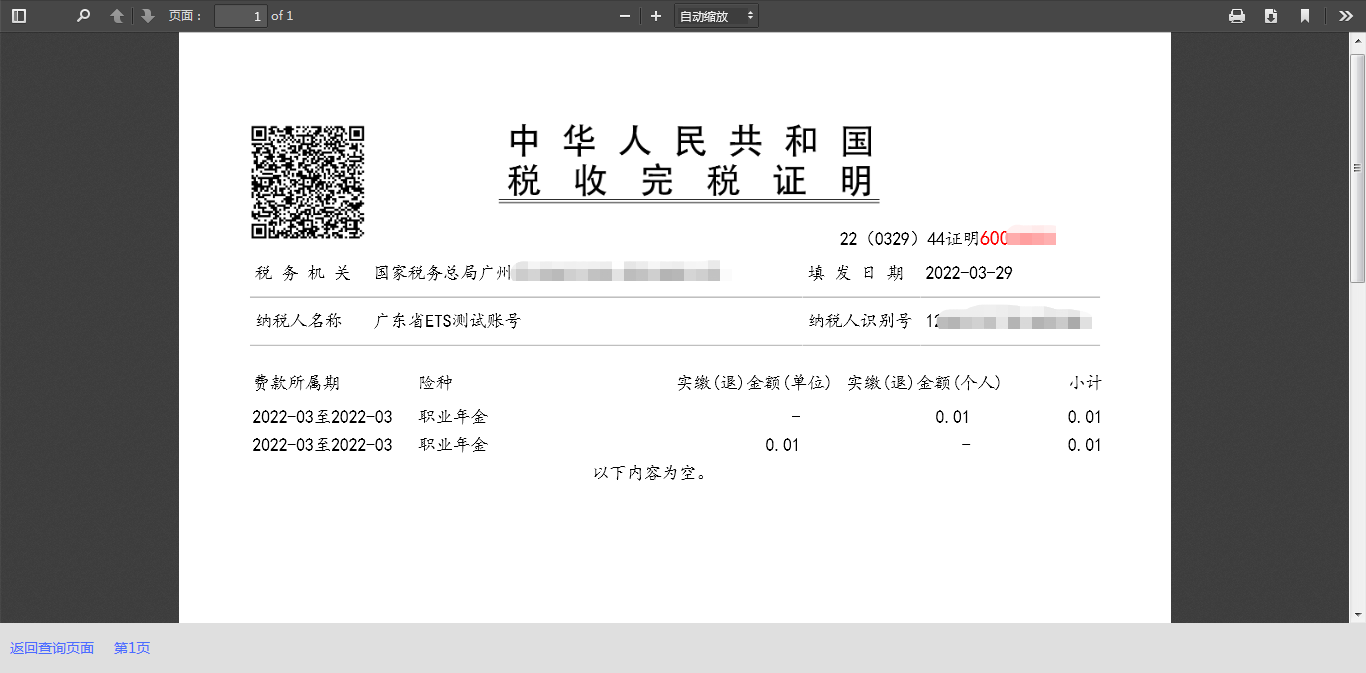Click the scrollbar up arrow
Screen dimensions: 1366x673
tap(1358, 40)
